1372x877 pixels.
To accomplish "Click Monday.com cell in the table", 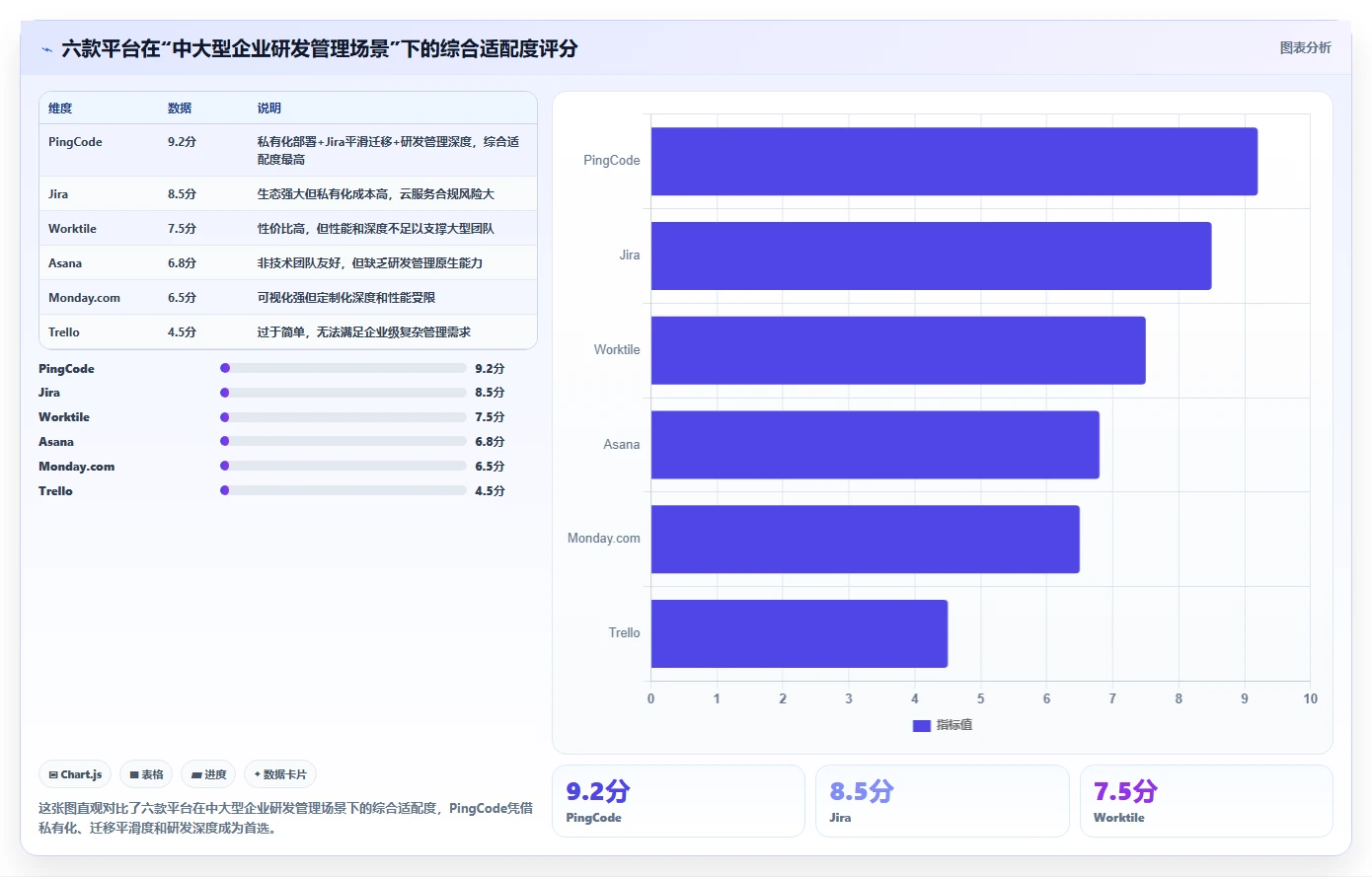I will tap(84, 298).
